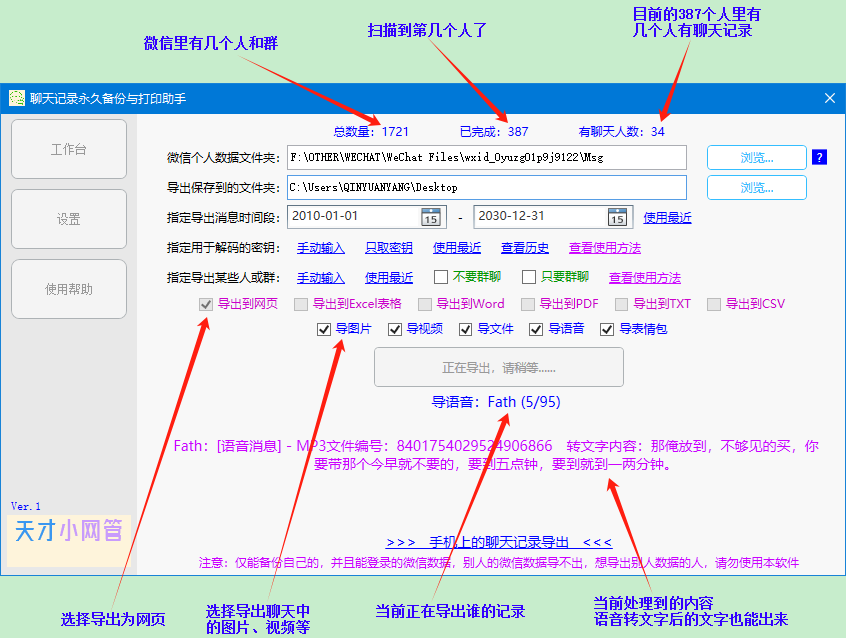Click 只取密钥 link
The height and width of the screenshot is (638, 846).
[389, 248]
